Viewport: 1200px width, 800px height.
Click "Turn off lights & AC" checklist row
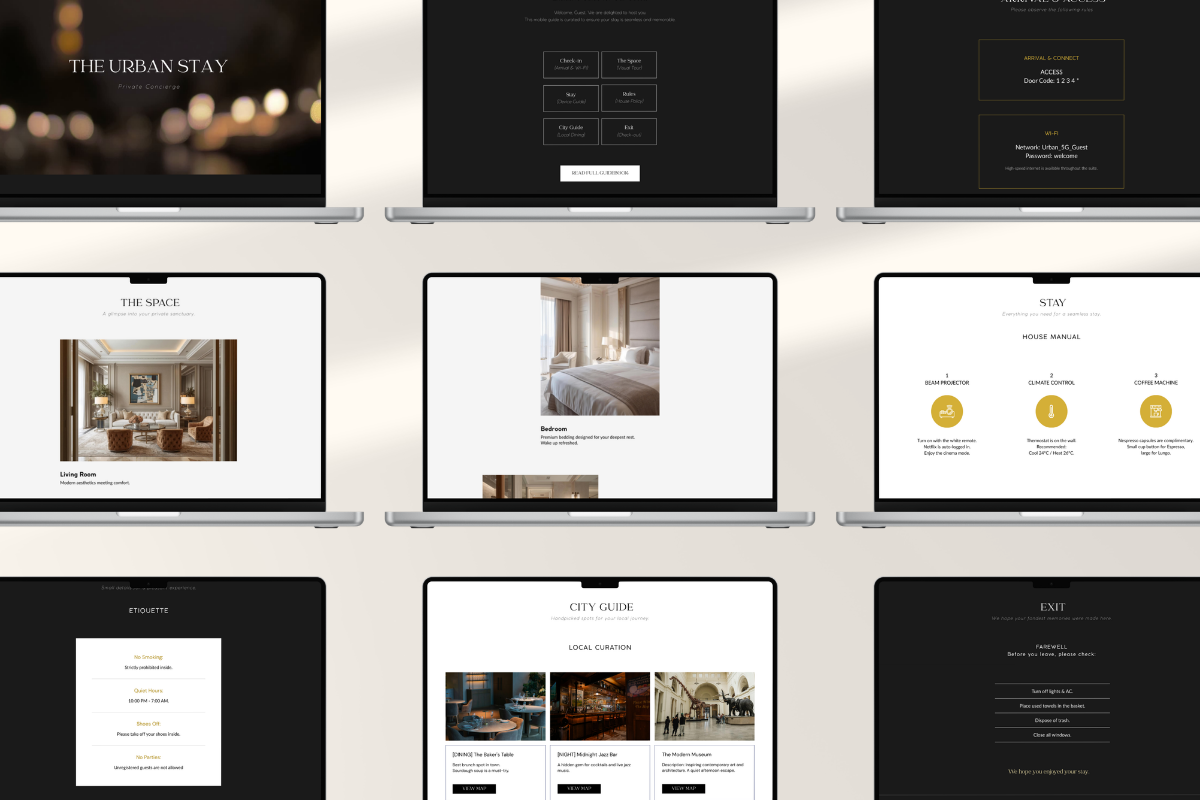pyautogui.click(x=1052, y=691)
